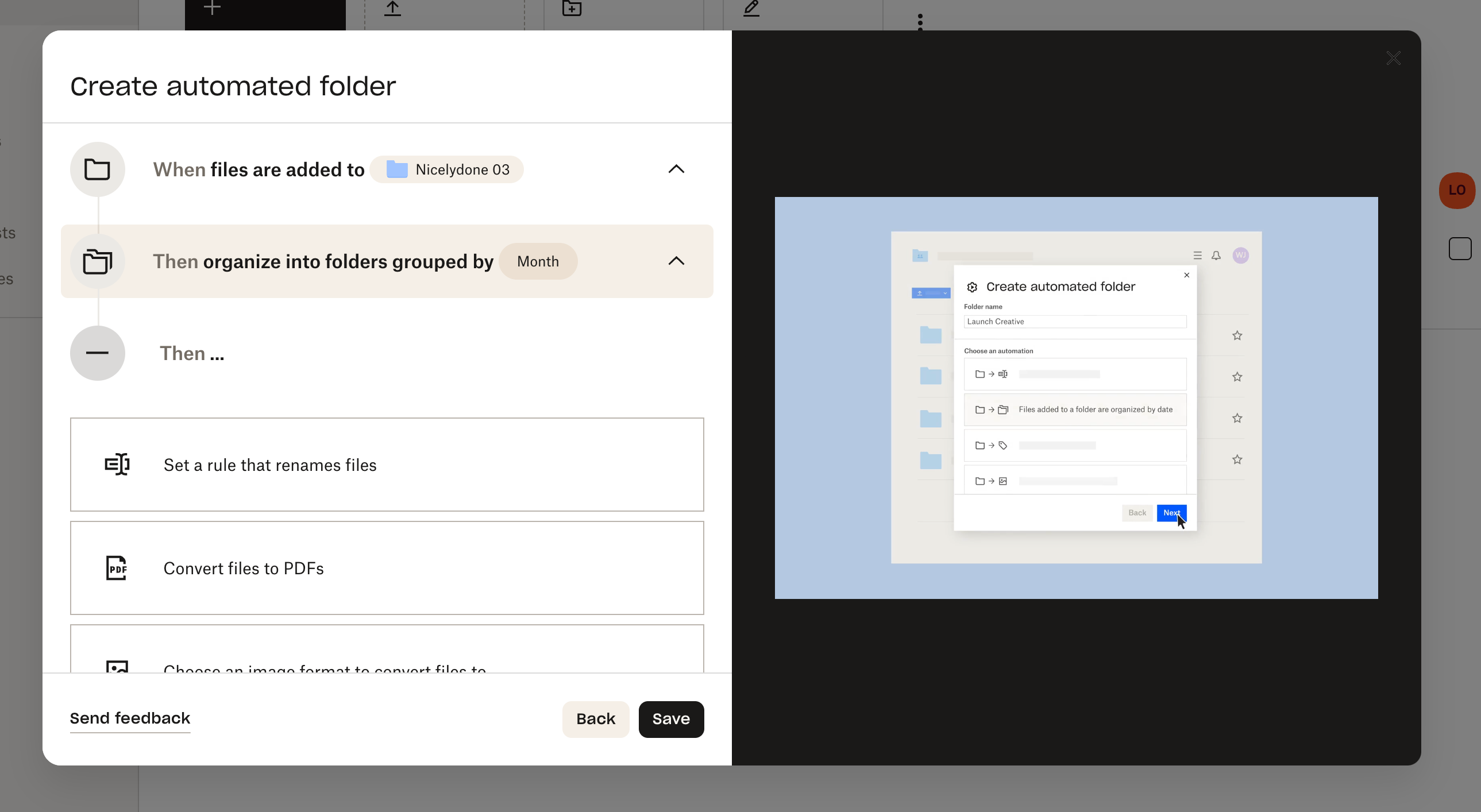
Task: Click the image format conversion icon
Action: click(x=117, y=667)
